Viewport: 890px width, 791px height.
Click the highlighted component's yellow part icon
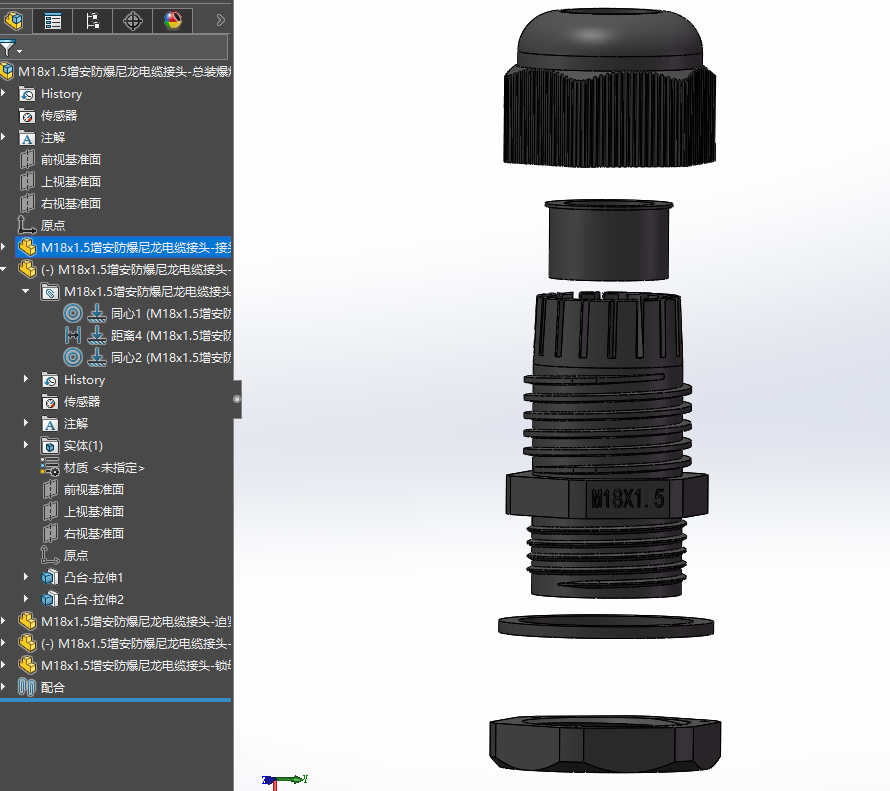click(27, 247)
